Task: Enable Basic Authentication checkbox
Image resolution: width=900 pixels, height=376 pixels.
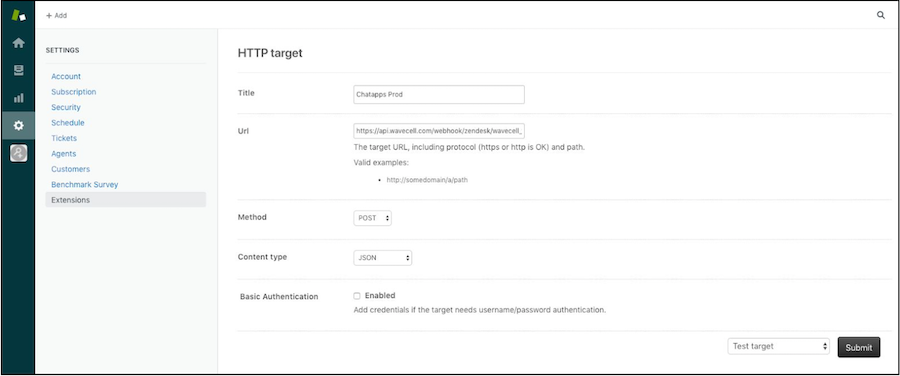Action: (x=357, y=296)
